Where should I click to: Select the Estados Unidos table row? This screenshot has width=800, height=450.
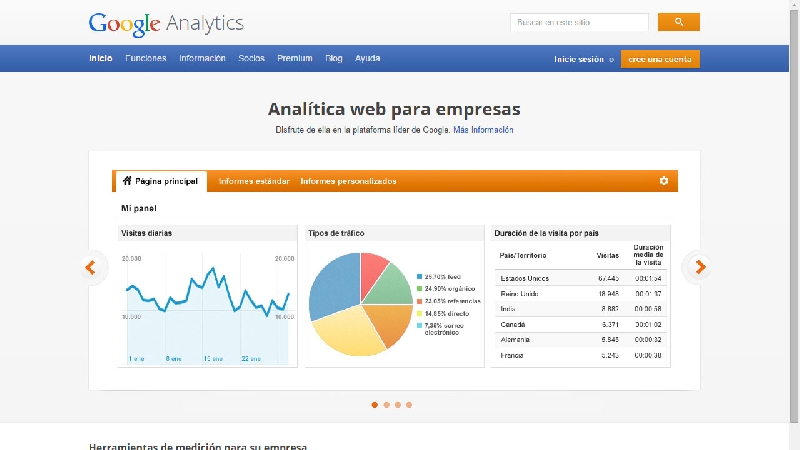[x=581, y=278]
